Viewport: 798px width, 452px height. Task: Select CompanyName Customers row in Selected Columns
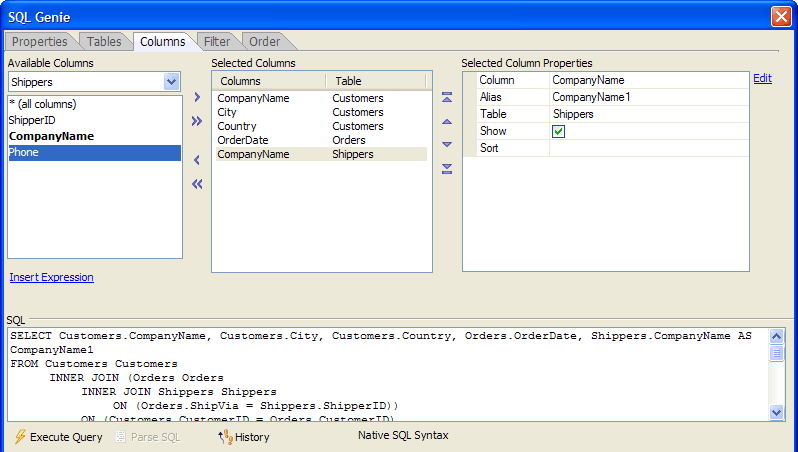click(x=322, y=98)
